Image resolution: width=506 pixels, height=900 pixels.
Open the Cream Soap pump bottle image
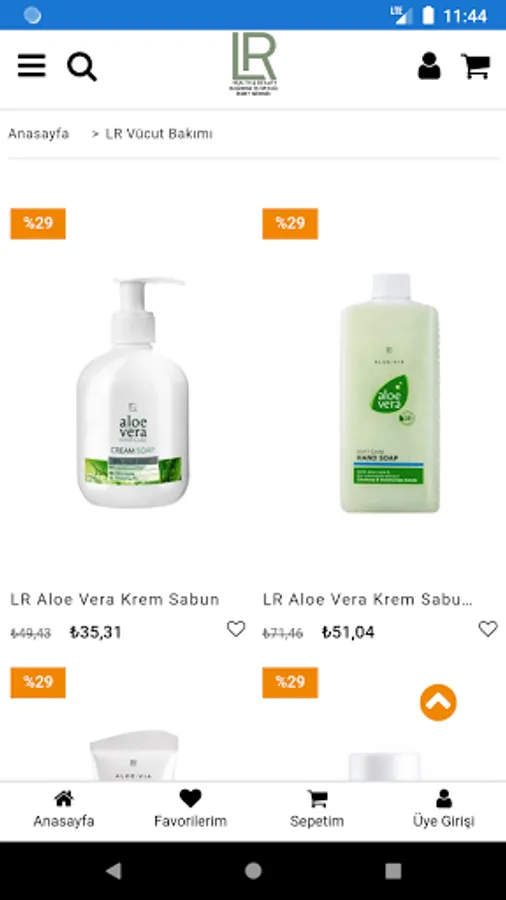pyautogui.click(x=133, y=393)
